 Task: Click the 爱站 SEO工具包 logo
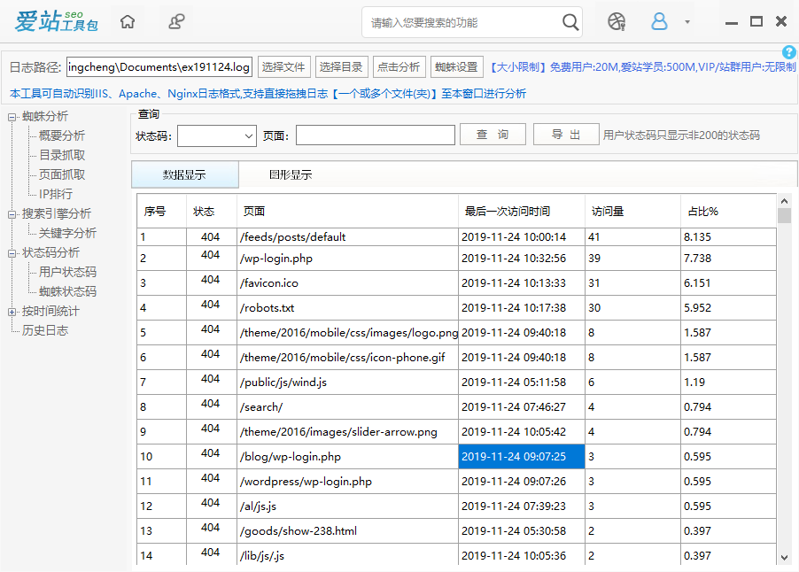[56, 21]
